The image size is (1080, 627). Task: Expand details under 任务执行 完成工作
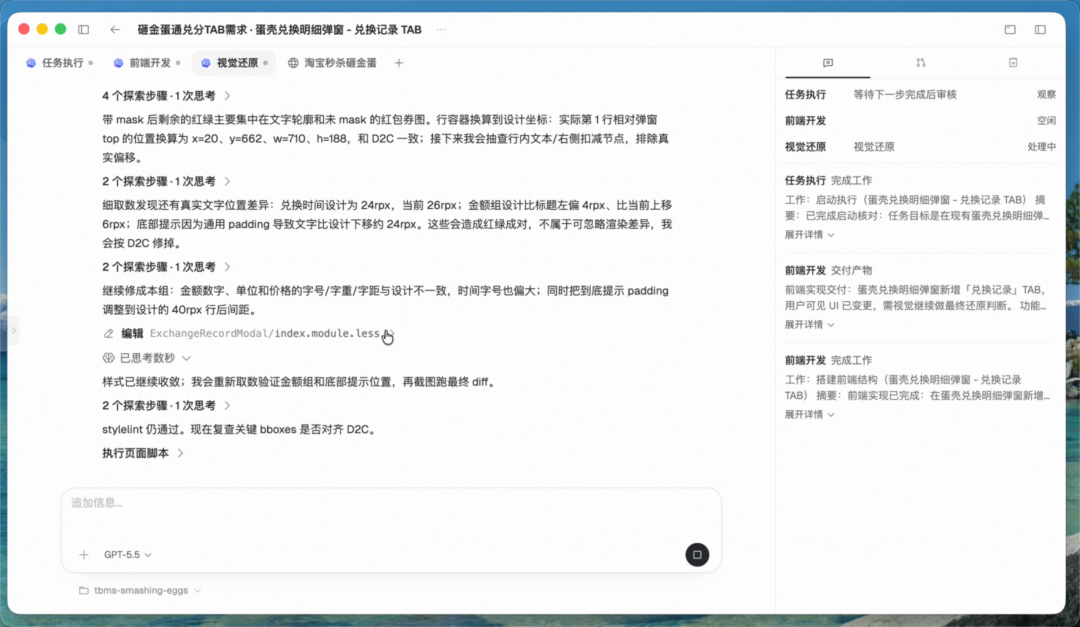click(809, 235)
